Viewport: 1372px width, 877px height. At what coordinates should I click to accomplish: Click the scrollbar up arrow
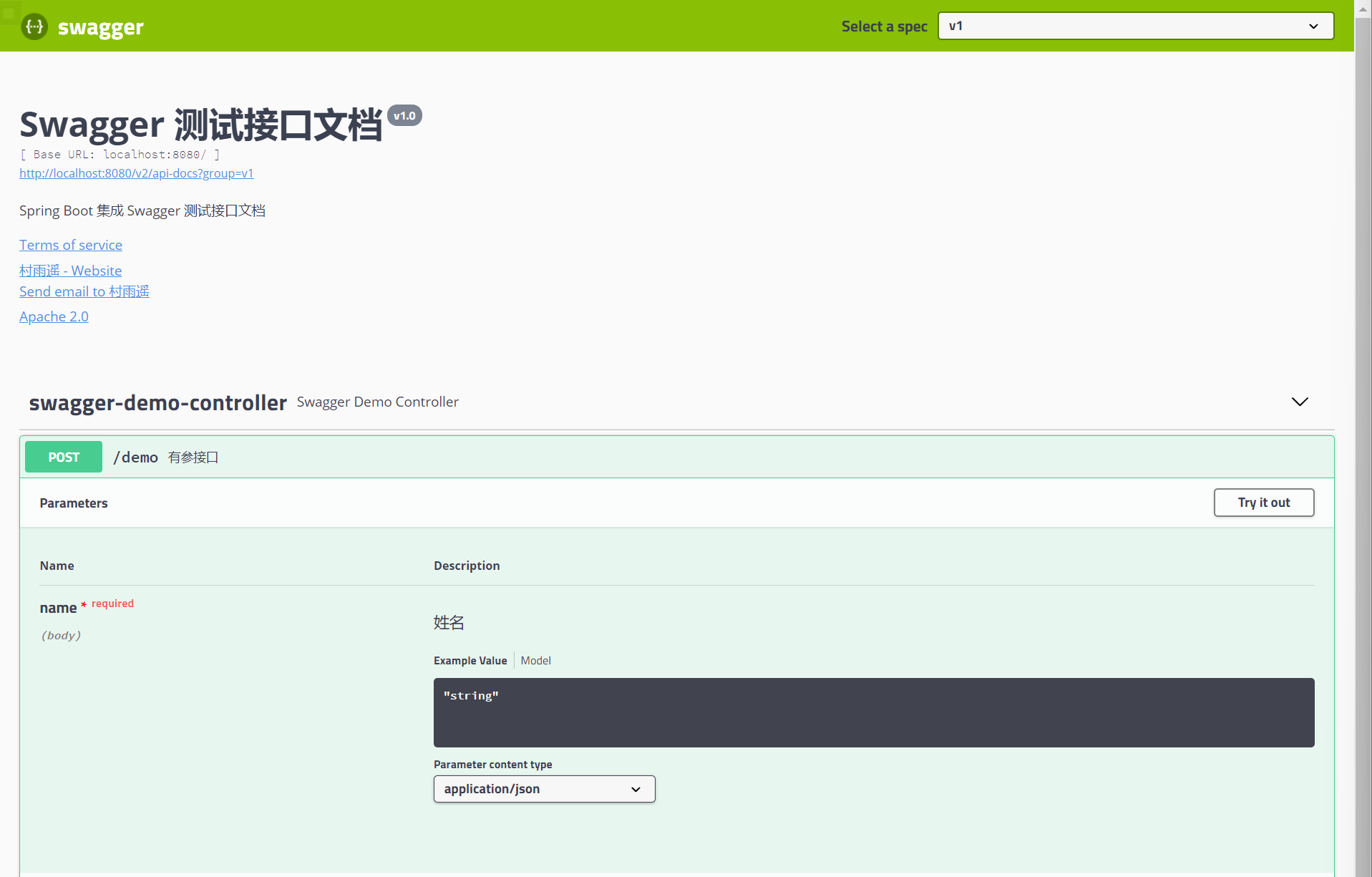click(x=1363, y=8)
